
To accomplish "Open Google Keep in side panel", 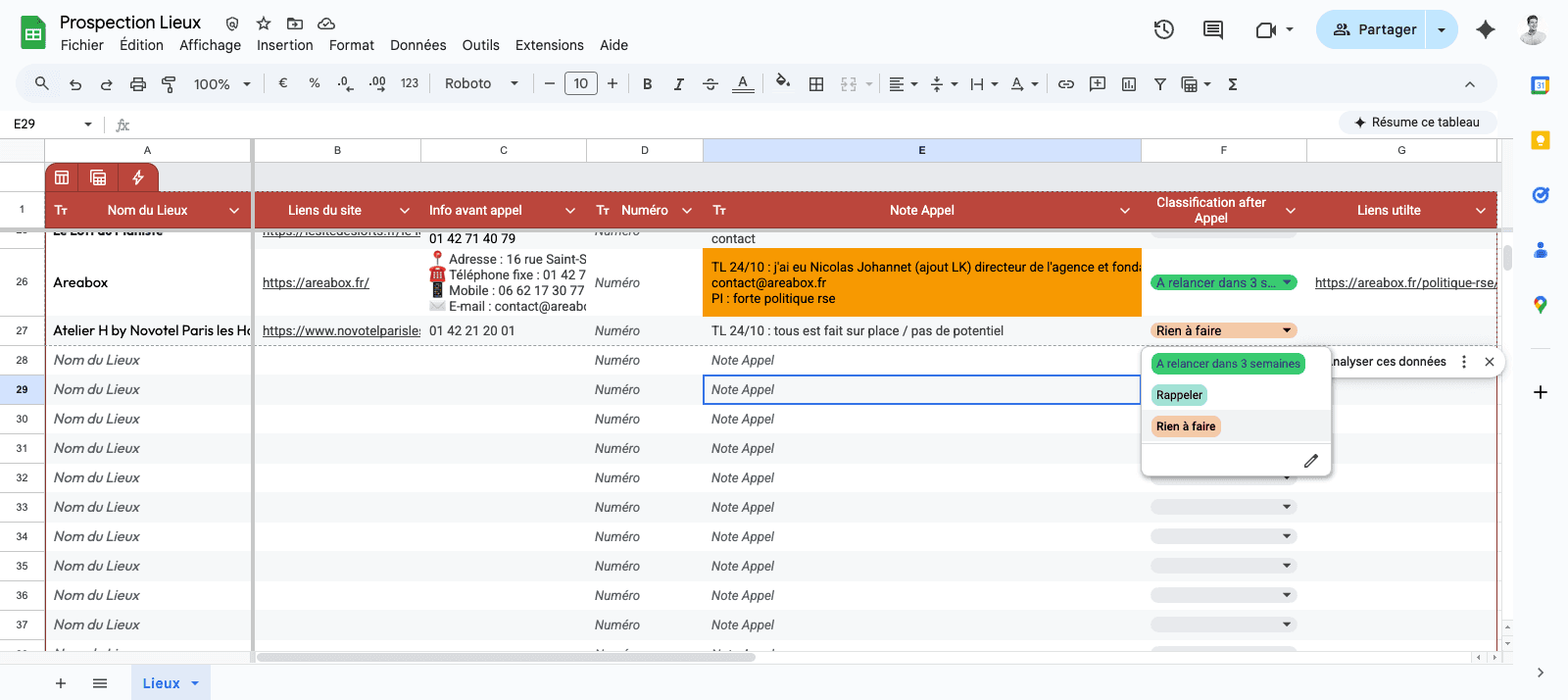I will pos(1541,140).
